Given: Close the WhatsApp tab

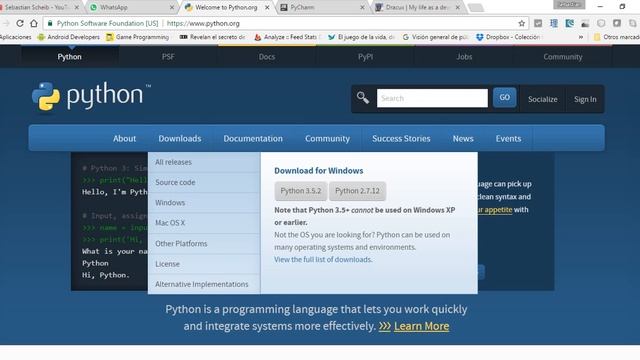Looking at the screenshot, I should point(171,7).
